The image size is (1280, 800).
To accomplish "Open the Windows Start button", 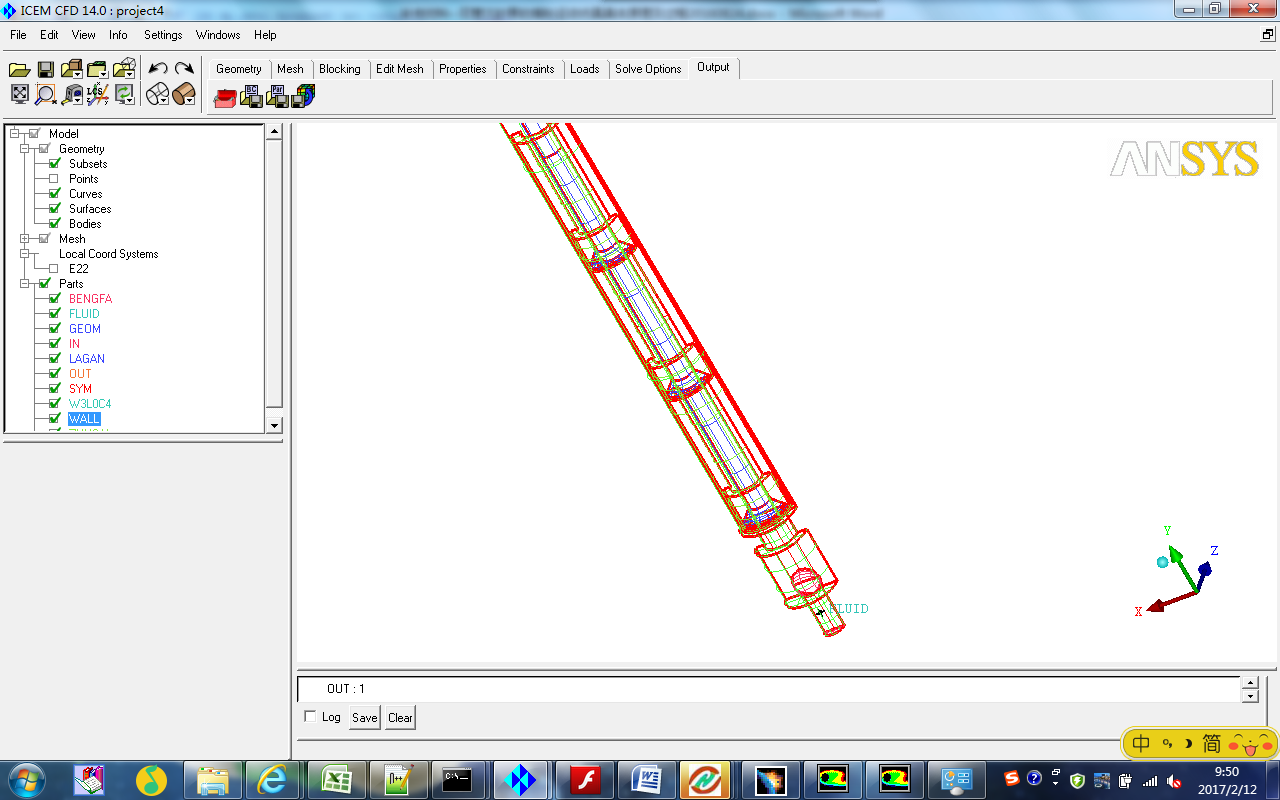I will 25,779.
